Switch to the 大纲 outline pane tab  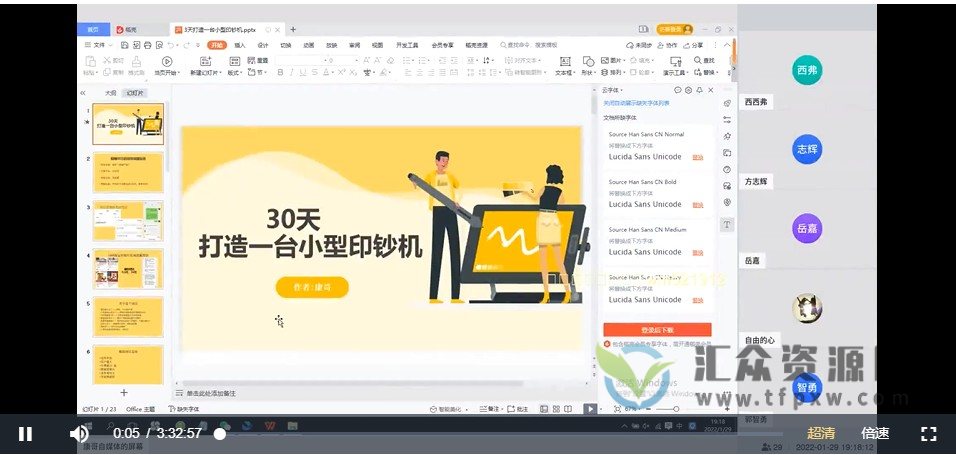(110, 93)
